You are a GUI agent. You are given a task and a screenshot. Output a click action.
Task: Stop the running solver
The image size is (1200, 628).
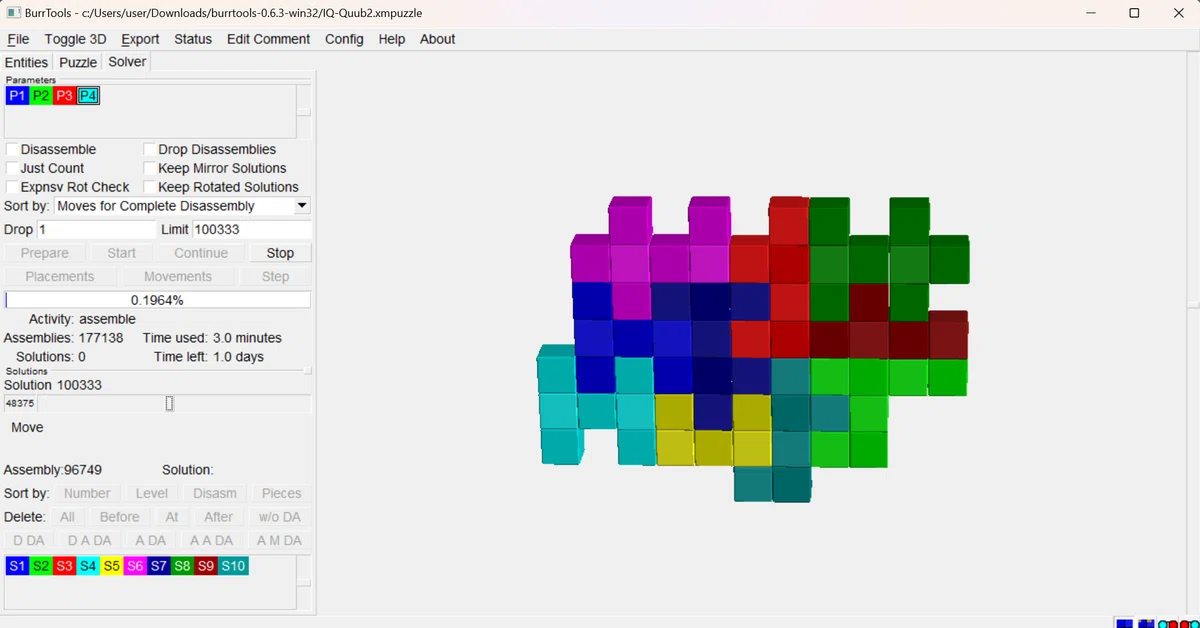tap(280, 253)
